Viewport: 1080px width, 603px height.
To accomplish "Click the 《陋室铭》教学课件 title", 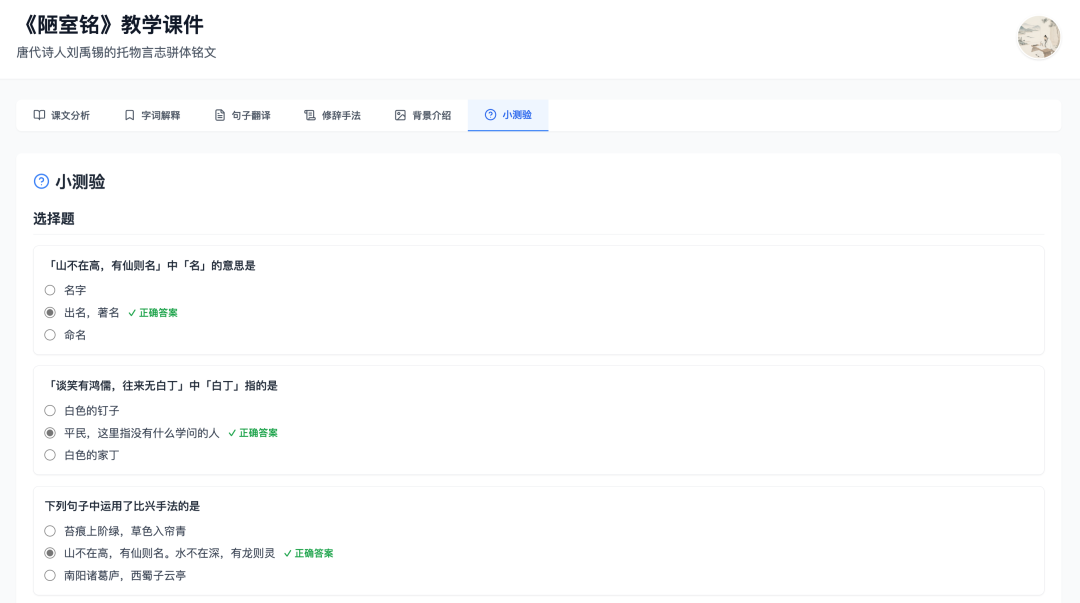I will click(110, 25).
